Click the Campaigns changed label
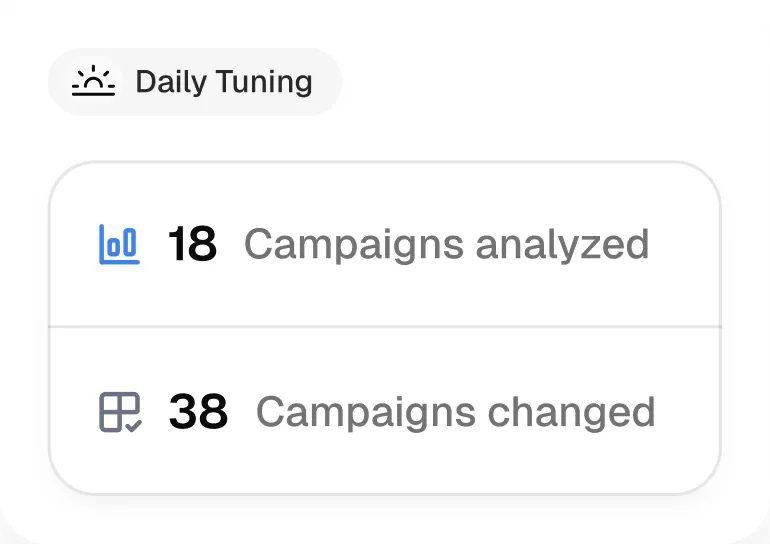Image resolution: width=770 pixels, height=544 pixels. click(x=456, y=413)
